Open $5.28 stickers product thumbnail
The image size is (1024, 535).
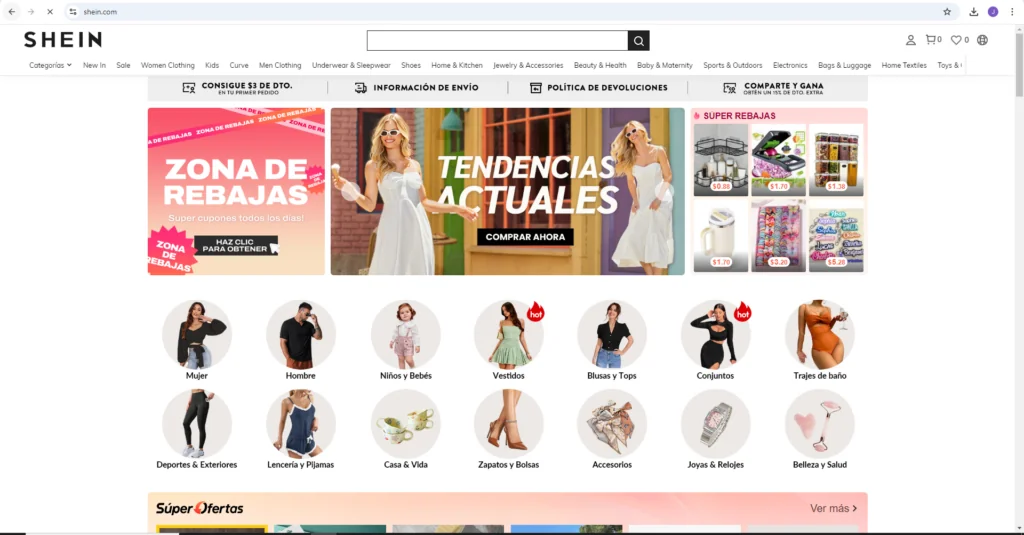coord(836,236)
